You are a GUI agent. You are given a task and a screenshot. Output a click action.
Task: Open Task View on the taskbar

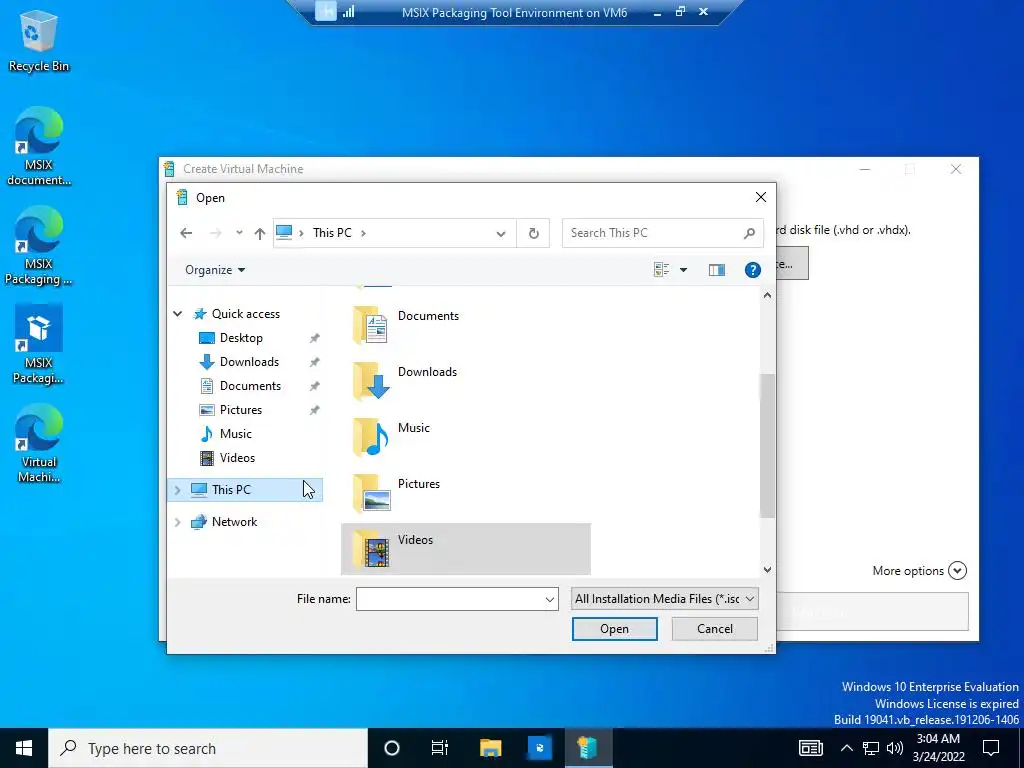[x=440, y=748]
